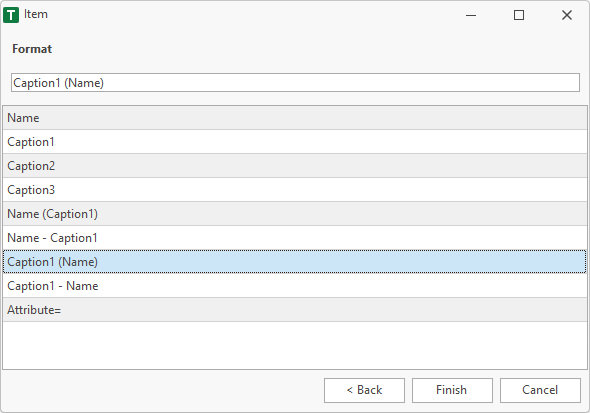Choose the 'Name - Caption1' format
Screen dimensions: 590x413
coord(295,238)
